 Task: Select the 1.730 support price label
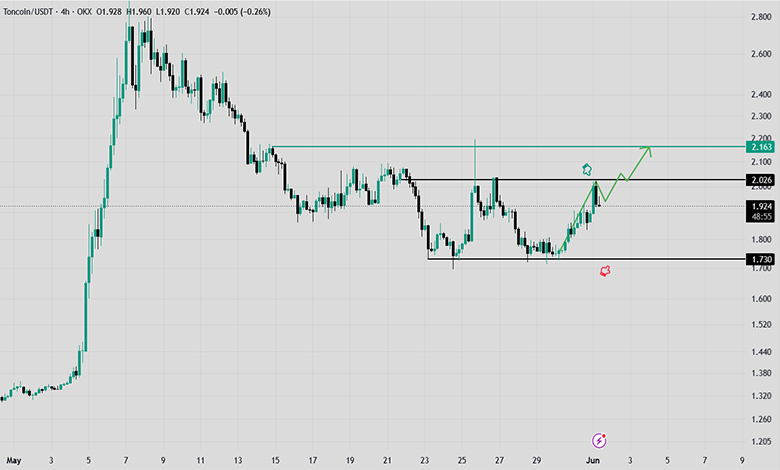(760, 259)
